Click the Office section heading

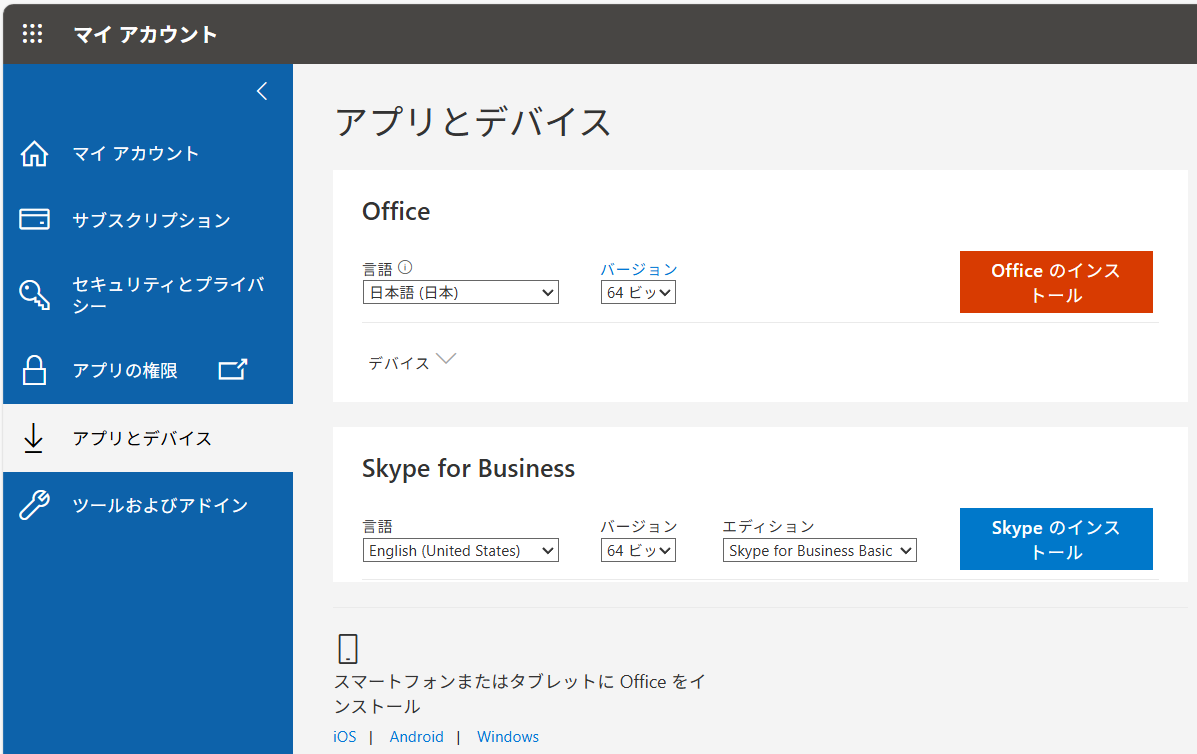click(x=395, y=211)
